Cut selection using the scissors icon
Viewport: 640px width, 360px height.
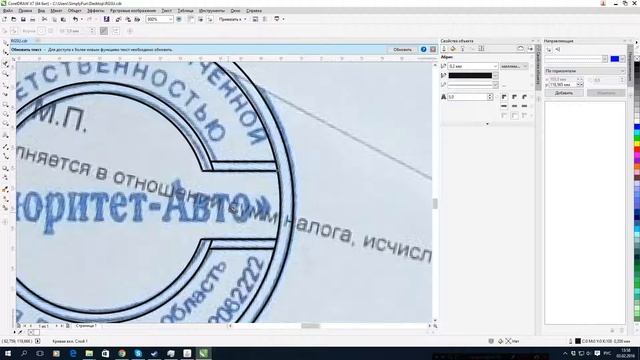[44, 19]
